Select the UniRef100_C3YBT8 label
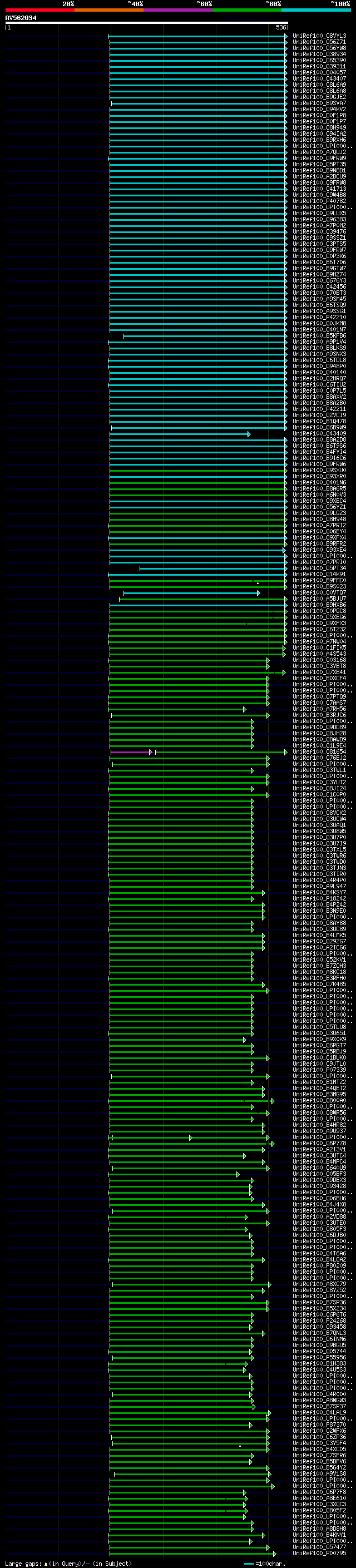356x1568 pixels. 319,666
